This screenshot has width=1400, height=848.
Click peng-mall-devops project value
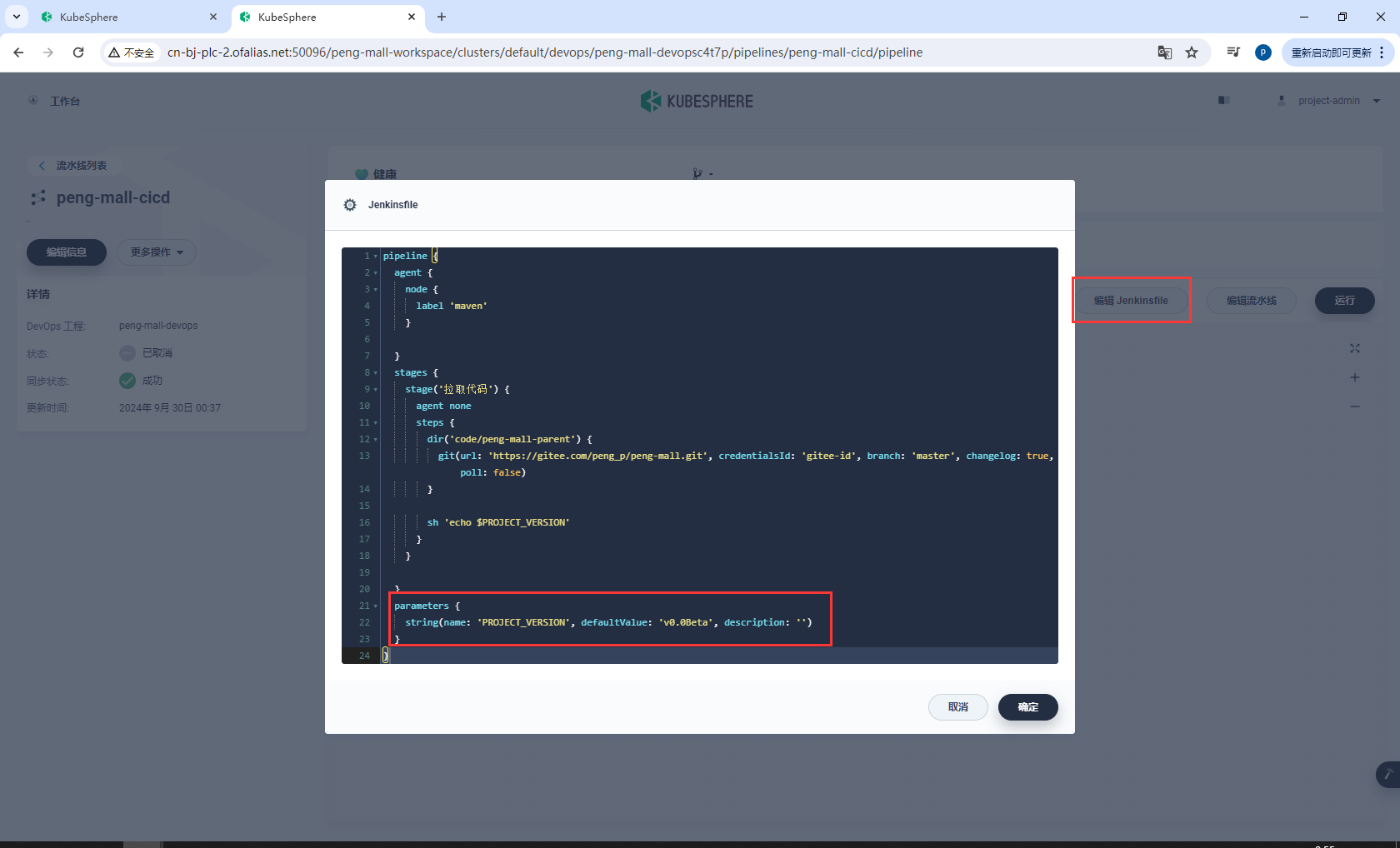point(158,326)
